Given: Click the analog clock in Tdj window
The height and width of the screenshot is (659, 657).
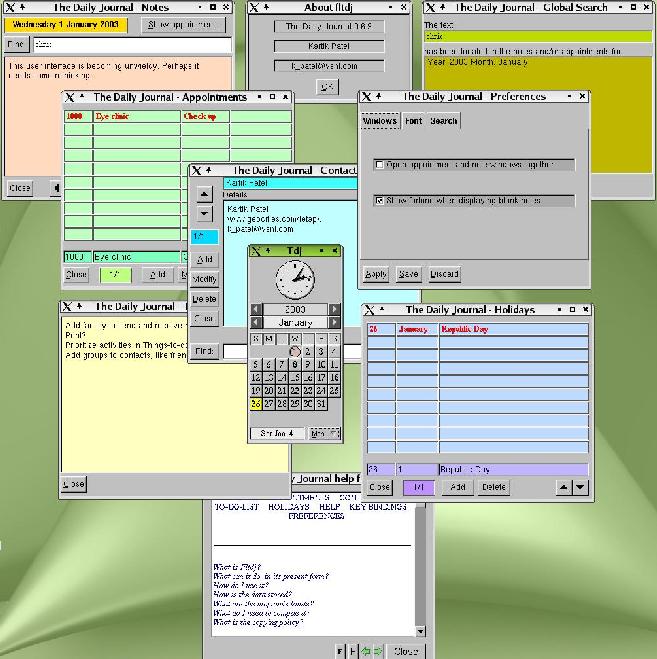Looking at the screenshot, I should tap(294, 279).
